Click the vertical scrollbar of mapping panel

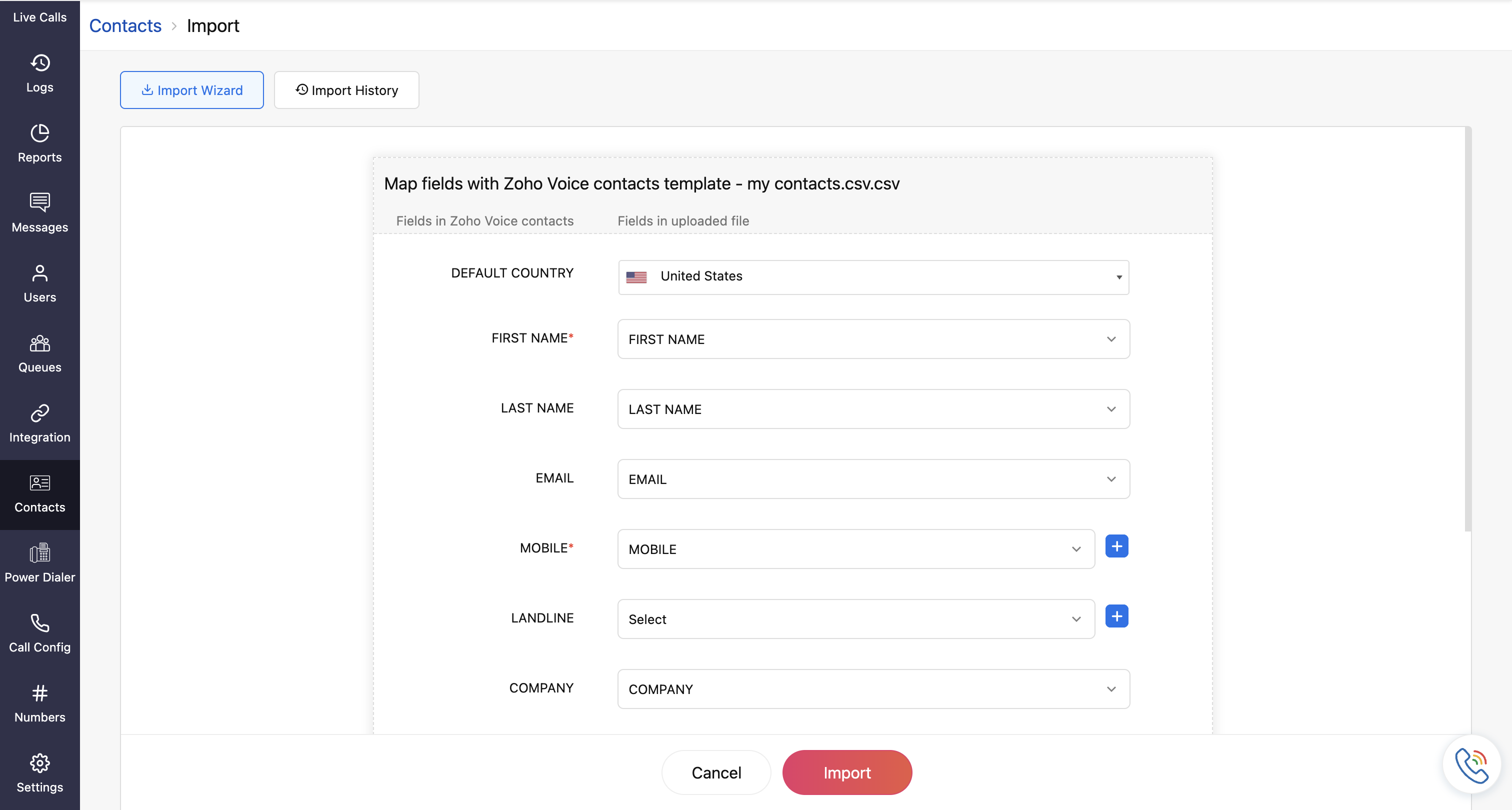1467,328
